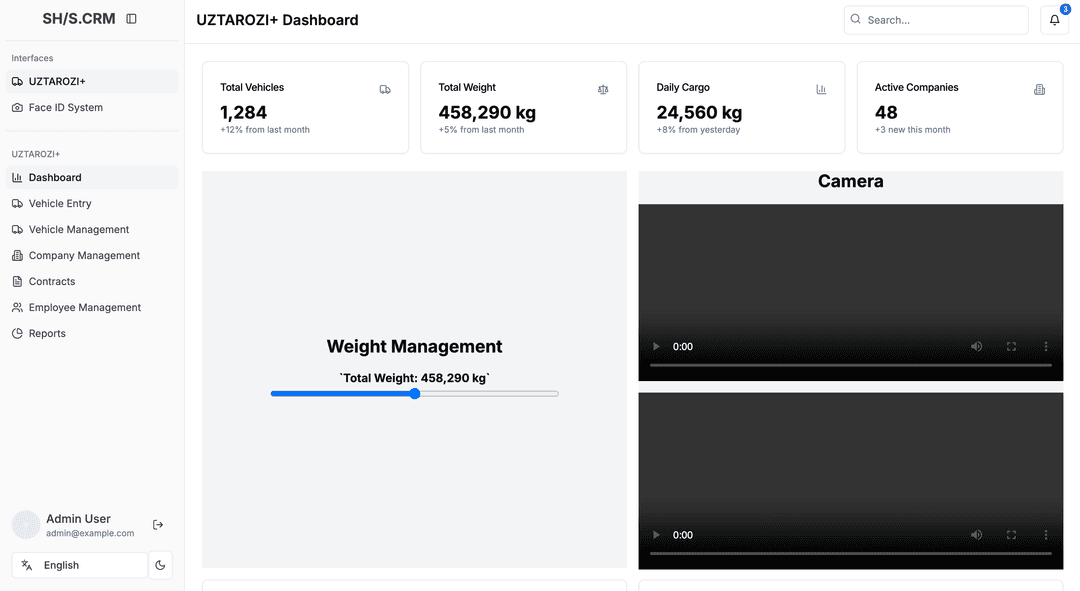Play the first camera video
The width and height of the screenshot is (1080, 591).
point(657,347)
